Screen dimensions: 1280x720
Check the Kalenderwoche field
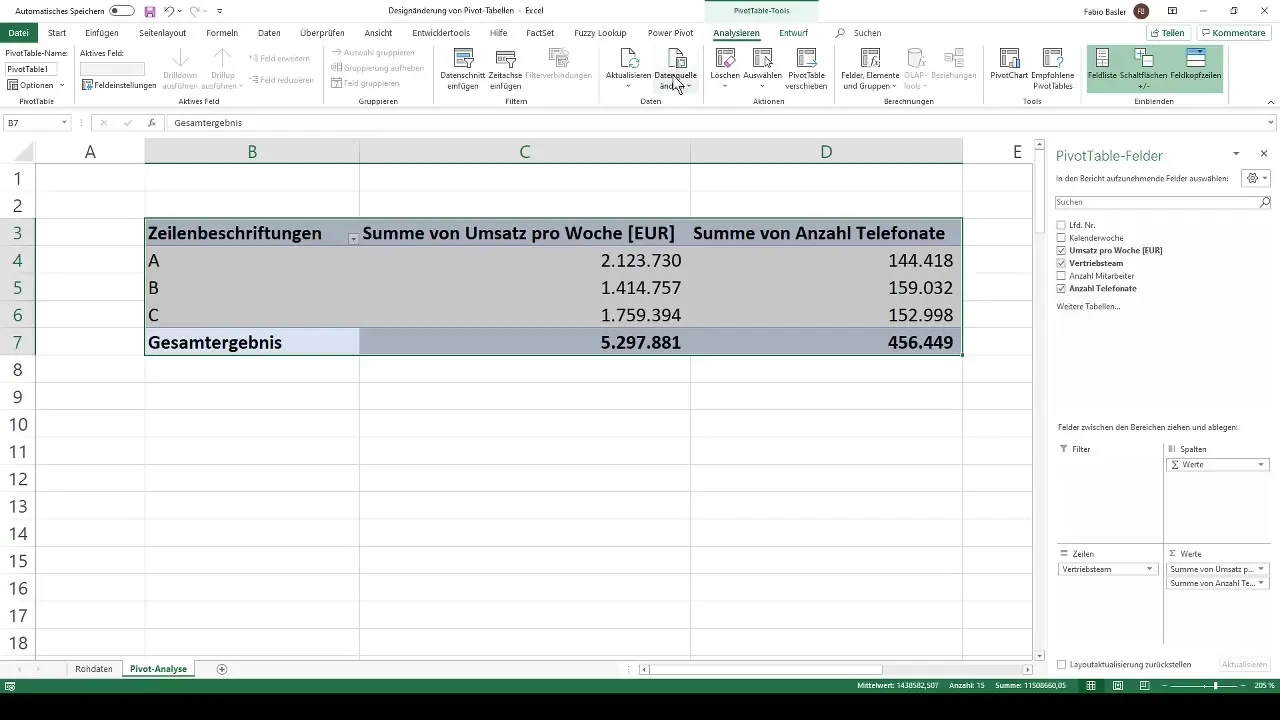1062,238
